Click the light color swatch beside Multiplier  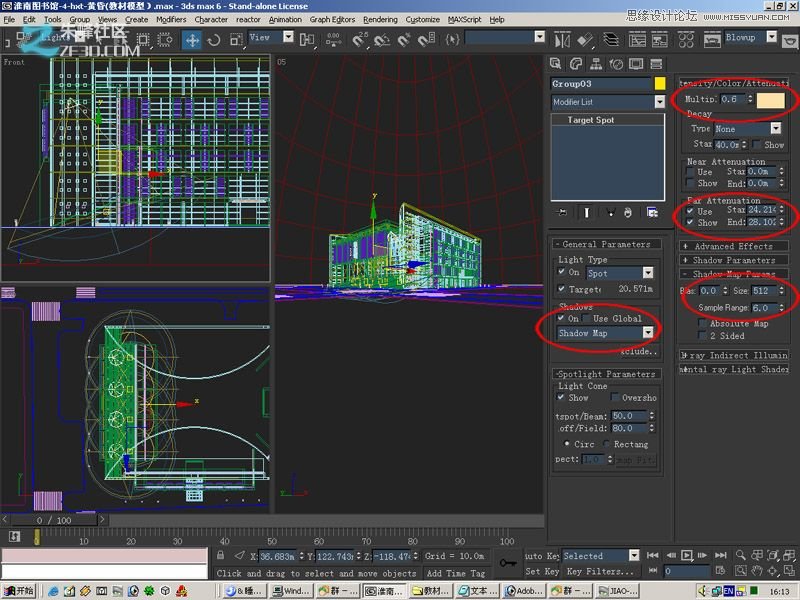pyautogui.click(x=770, y=100)
